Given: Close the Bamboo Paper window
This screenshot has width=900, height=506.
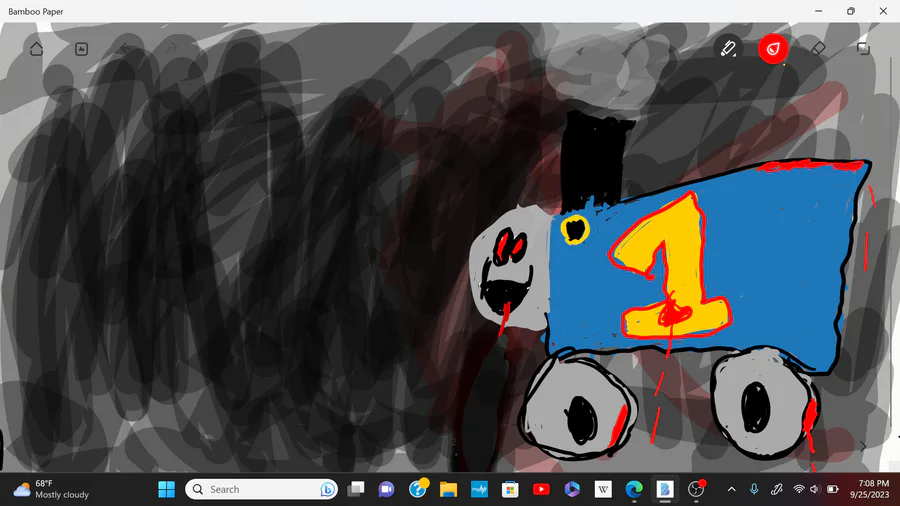Looking at the screenshot, I should [x=883, y=11].
